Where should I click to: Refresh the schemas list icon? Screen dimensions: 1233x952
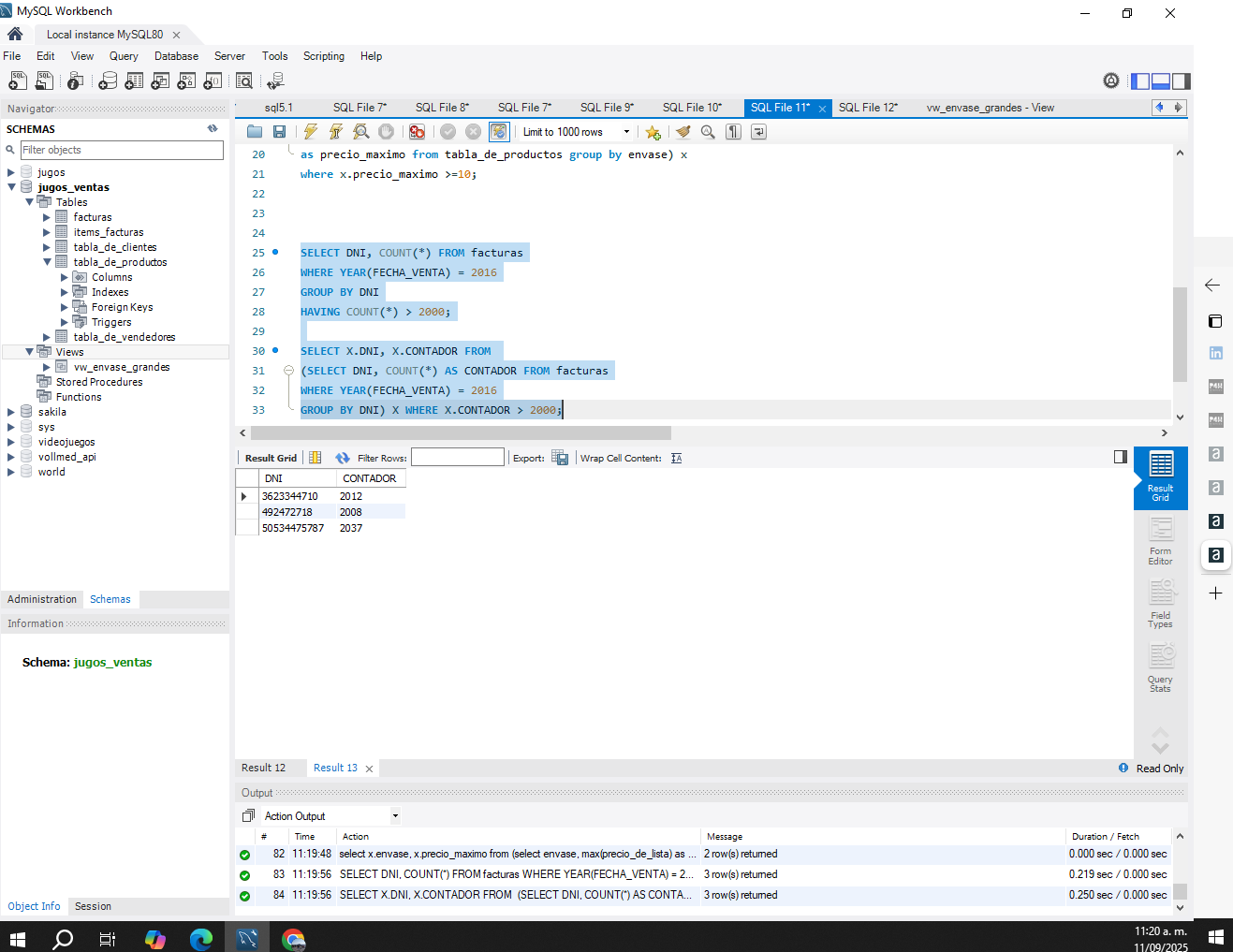pos(213,129)
